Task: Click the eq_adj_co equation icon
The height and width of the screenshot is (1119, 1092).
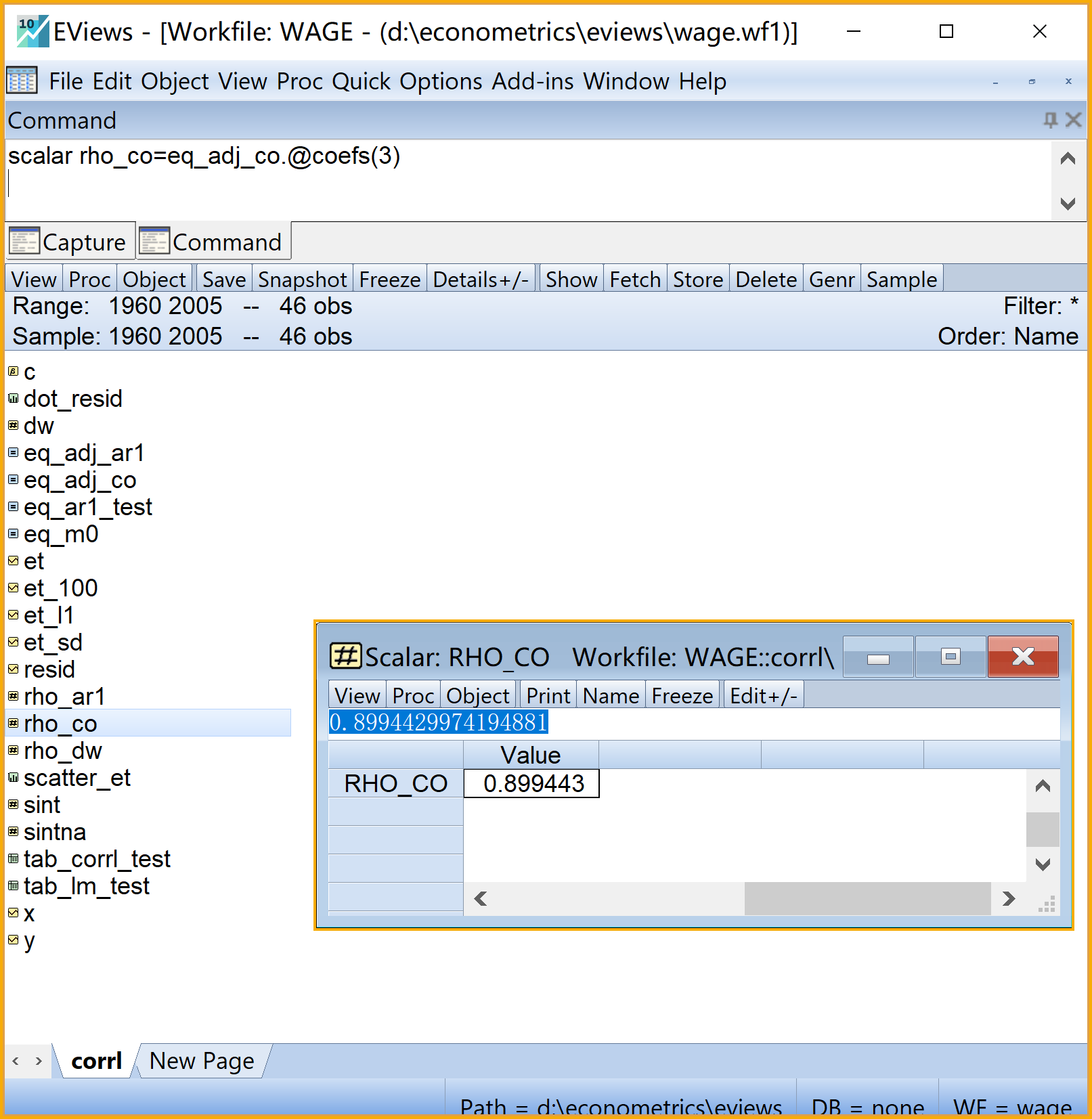Action: [13, 479]
